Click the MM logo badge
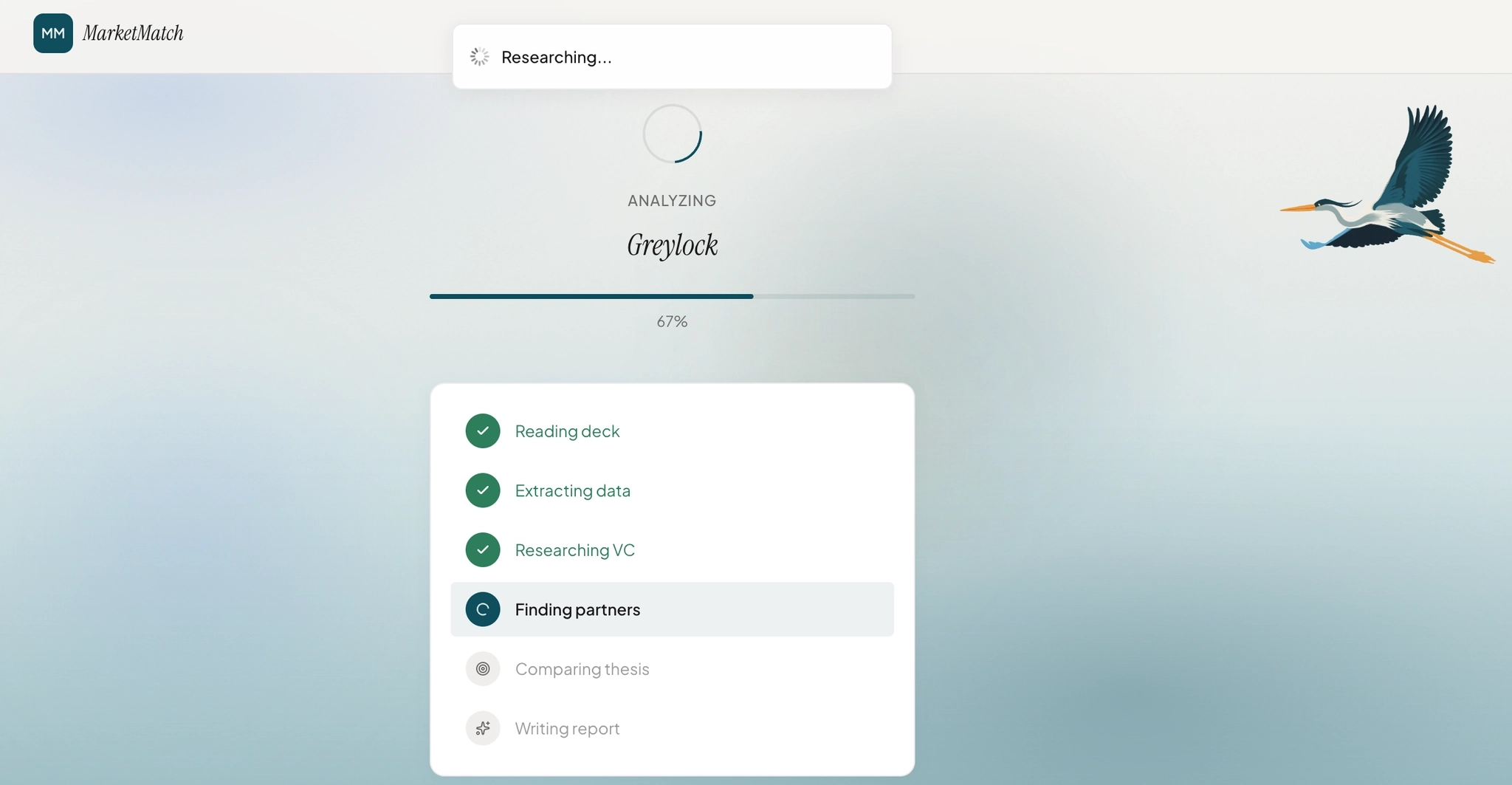Image resolution: width=1512 pixels, height=785 pixels. pyautogui.click(x=53, y=33)
